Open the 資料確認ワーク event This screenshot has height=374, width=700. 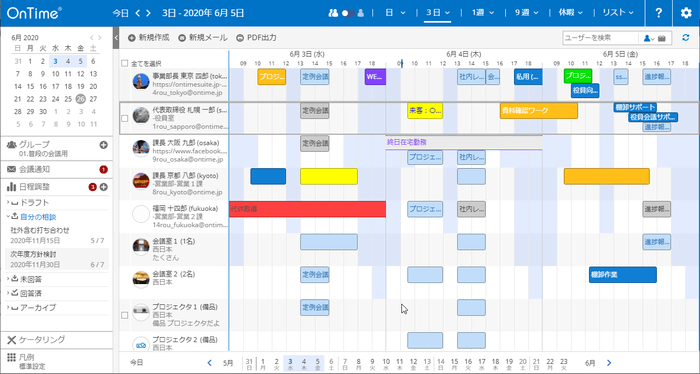(x=539, y=111)
